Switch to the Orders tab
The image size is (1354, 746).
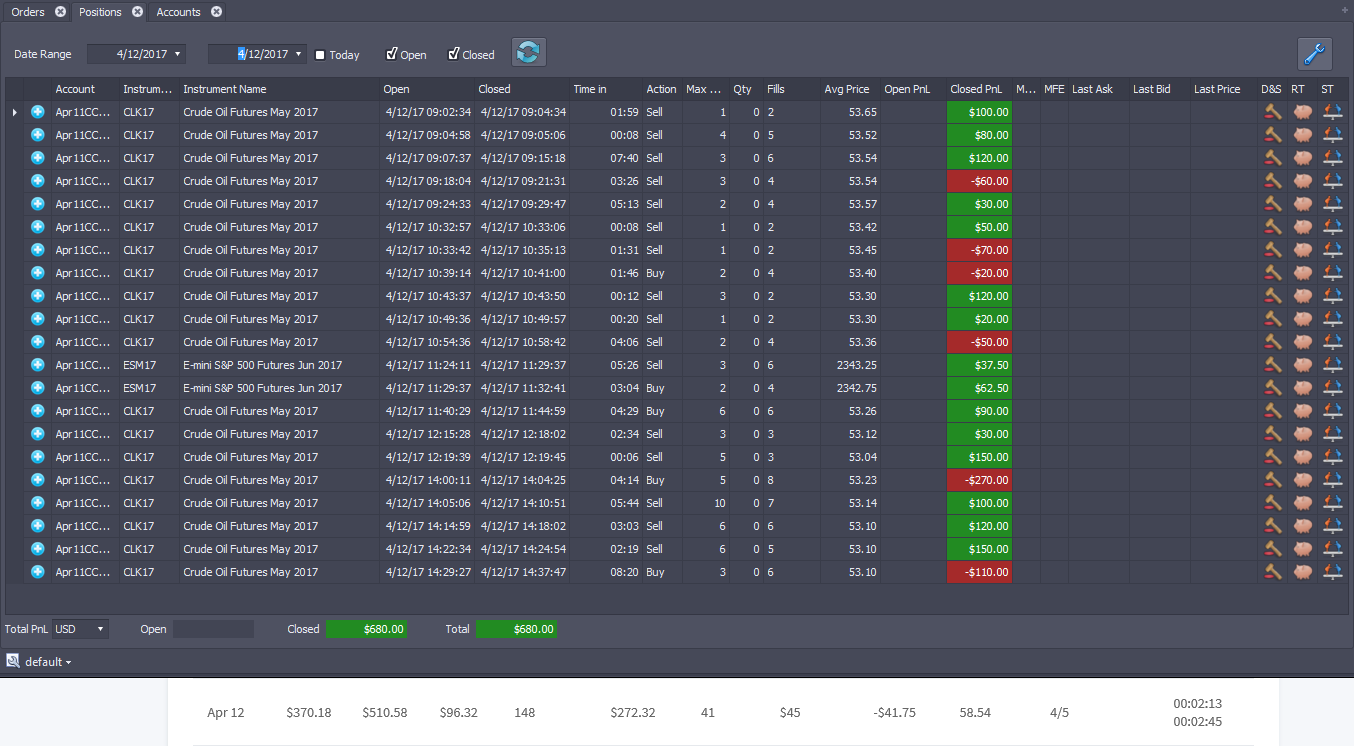tap(28, 12)
